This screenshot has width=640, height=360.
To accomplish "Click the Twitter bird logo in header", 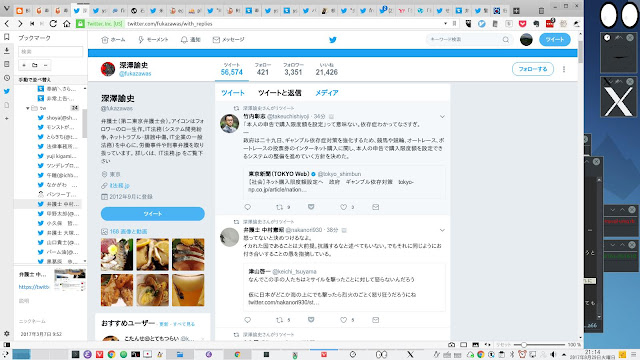I will (x=333, y=40).
